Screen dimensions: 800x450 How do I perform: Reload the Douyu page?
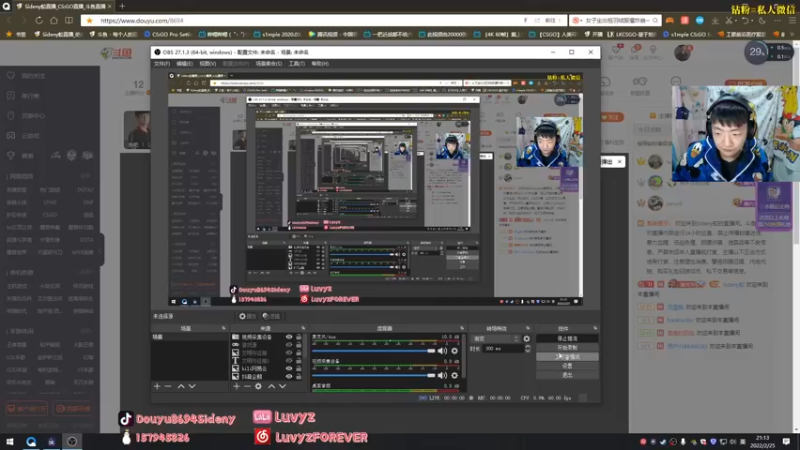click(39, 20)
